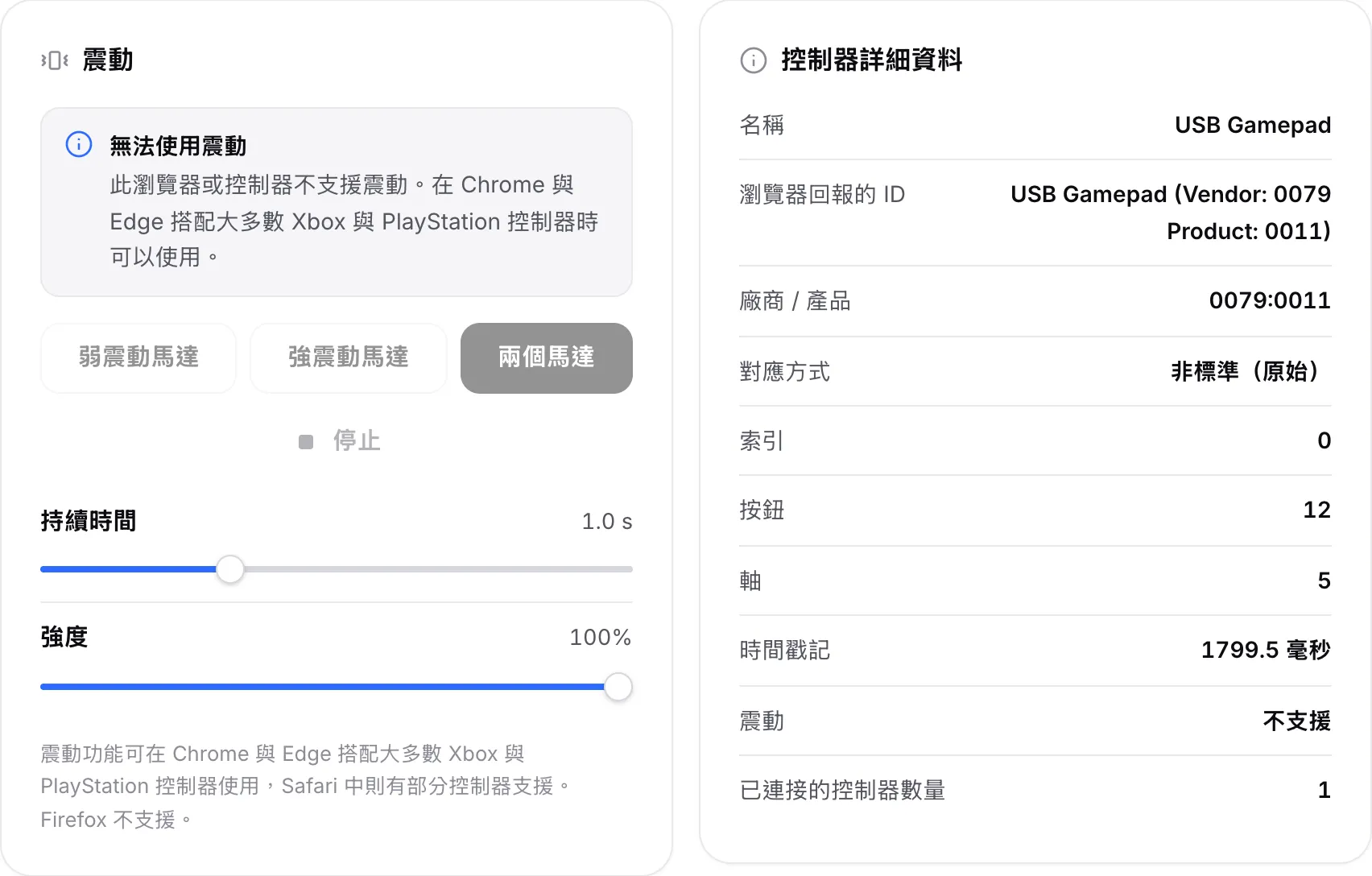
Task: Click the 強度 slider handle
Action: 618,687
